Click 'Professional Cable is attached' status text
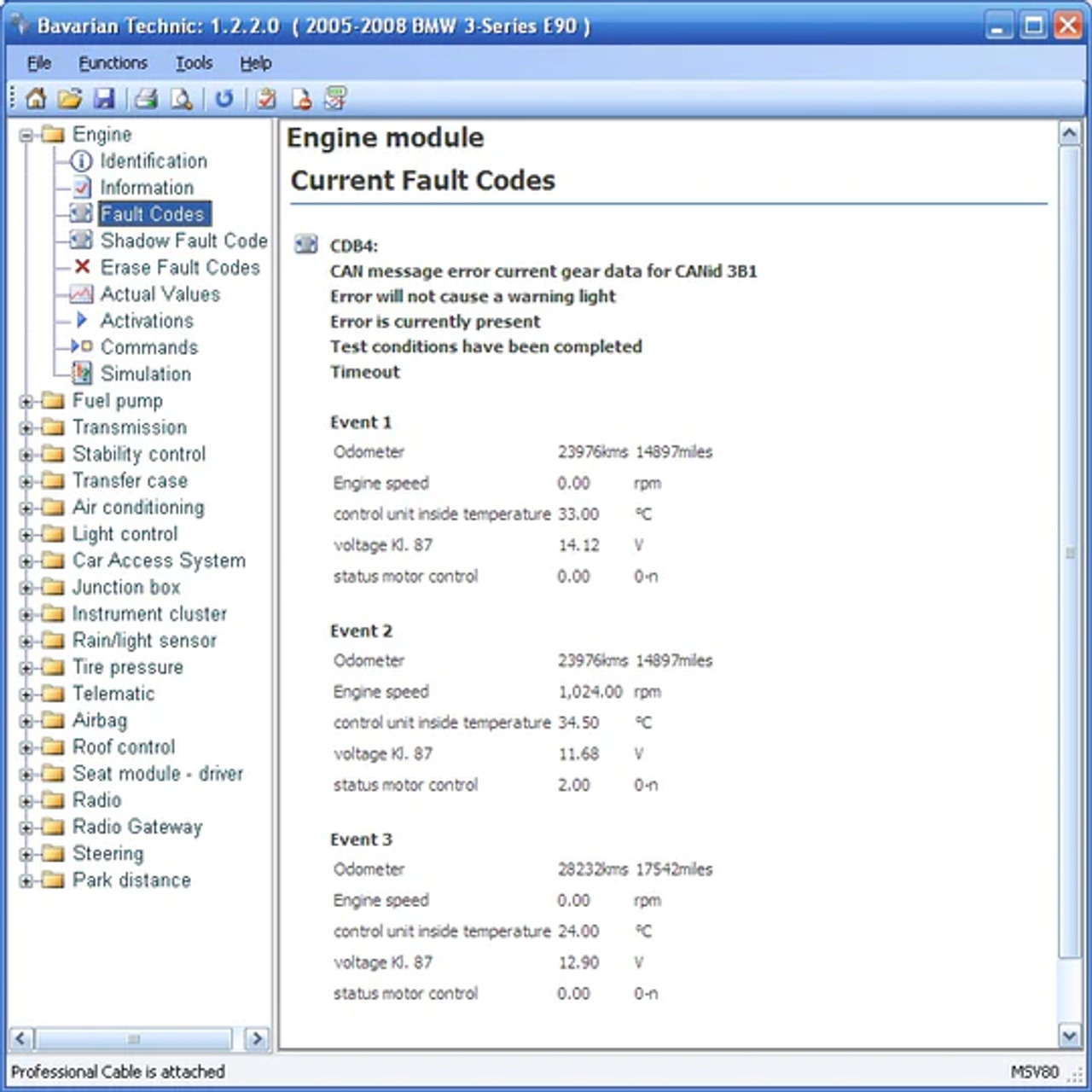The image size is (1092, 1092). coord(118,1072)
